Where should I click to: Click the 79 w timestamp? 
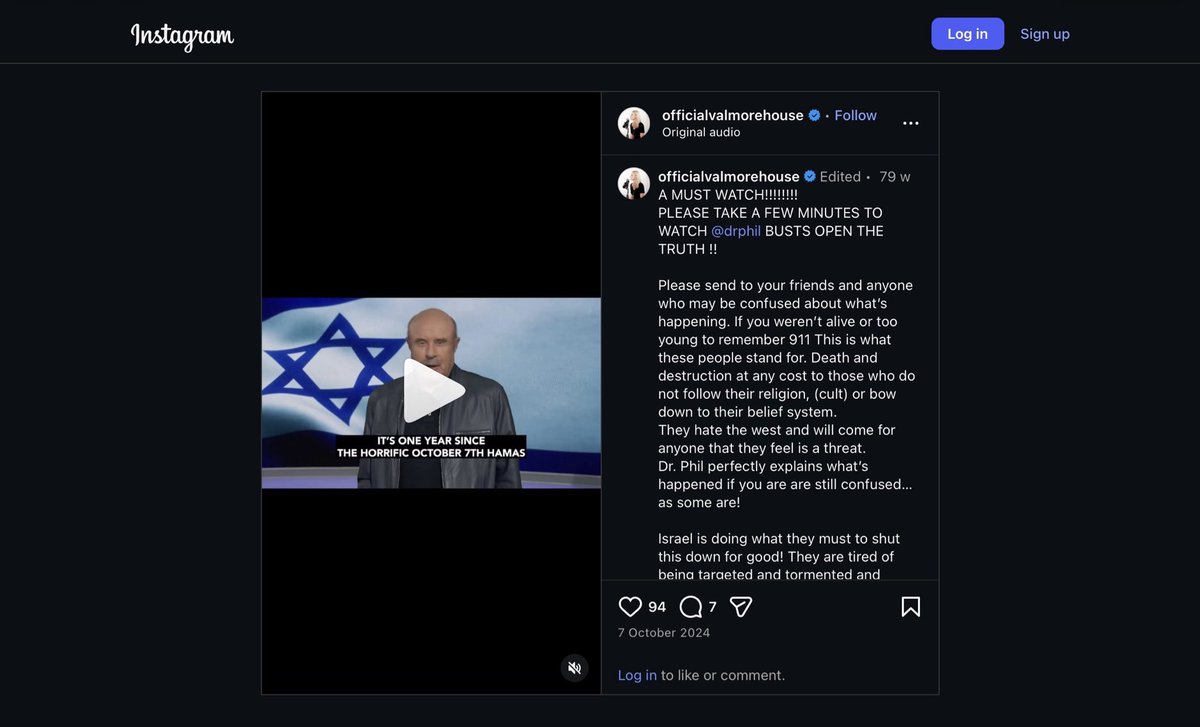895,177
